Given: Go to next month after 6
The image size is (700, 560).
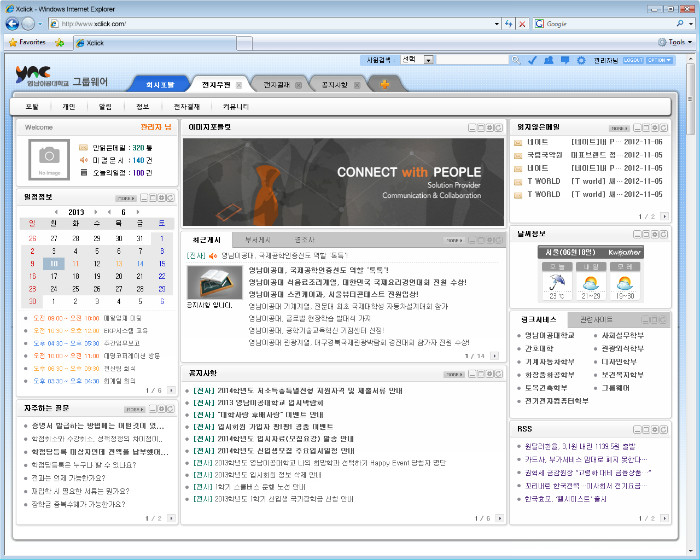Looking at the screenshot, I should 138,212.
